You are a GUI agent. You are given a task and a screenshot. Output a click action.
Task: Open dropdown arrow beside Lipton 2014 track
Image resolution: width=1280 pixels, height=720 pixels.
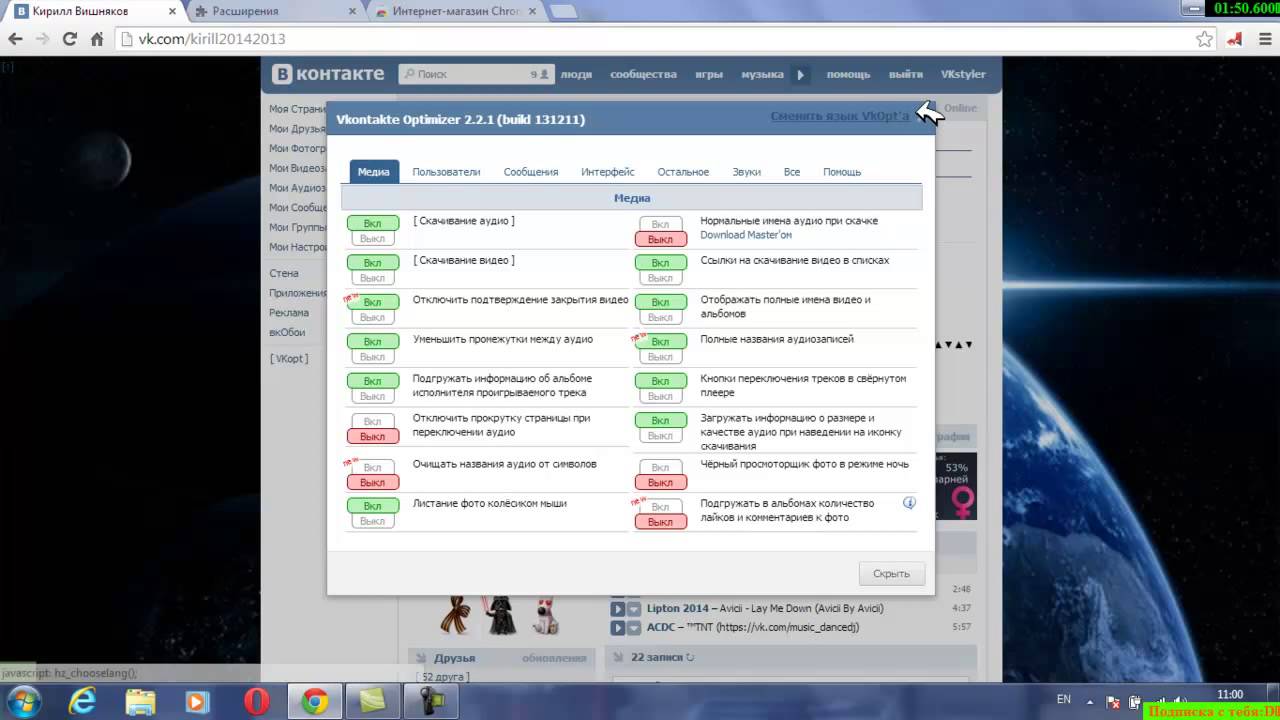[x=634, y=608]
